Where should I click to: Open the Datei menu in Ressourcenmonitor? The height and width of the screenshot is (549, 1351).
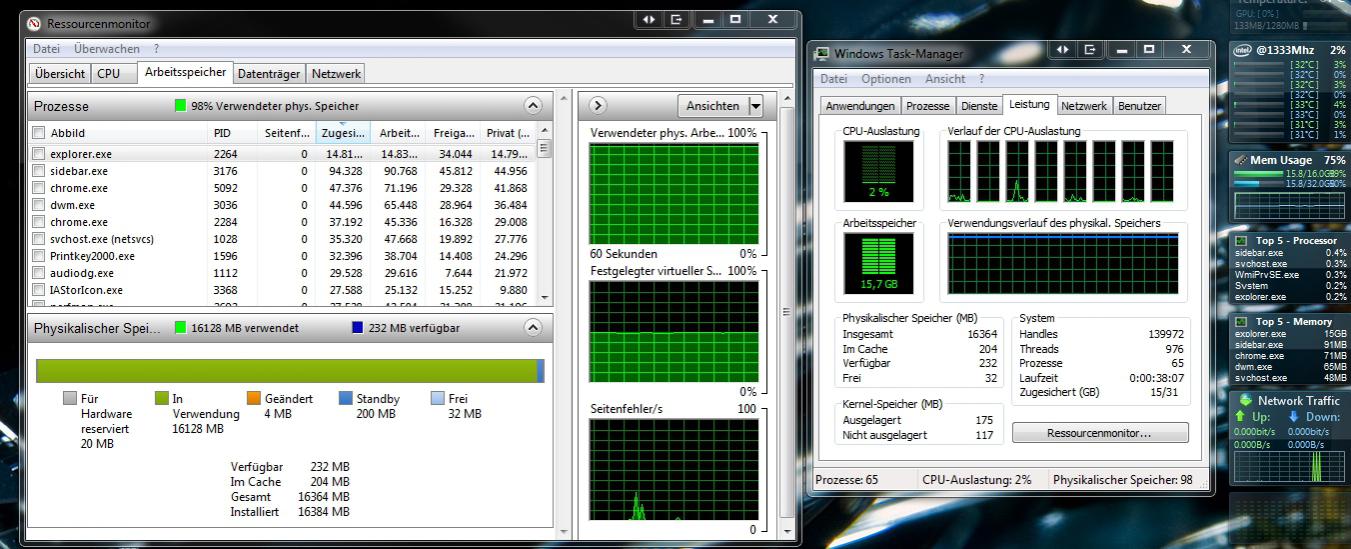click(46, 48)
